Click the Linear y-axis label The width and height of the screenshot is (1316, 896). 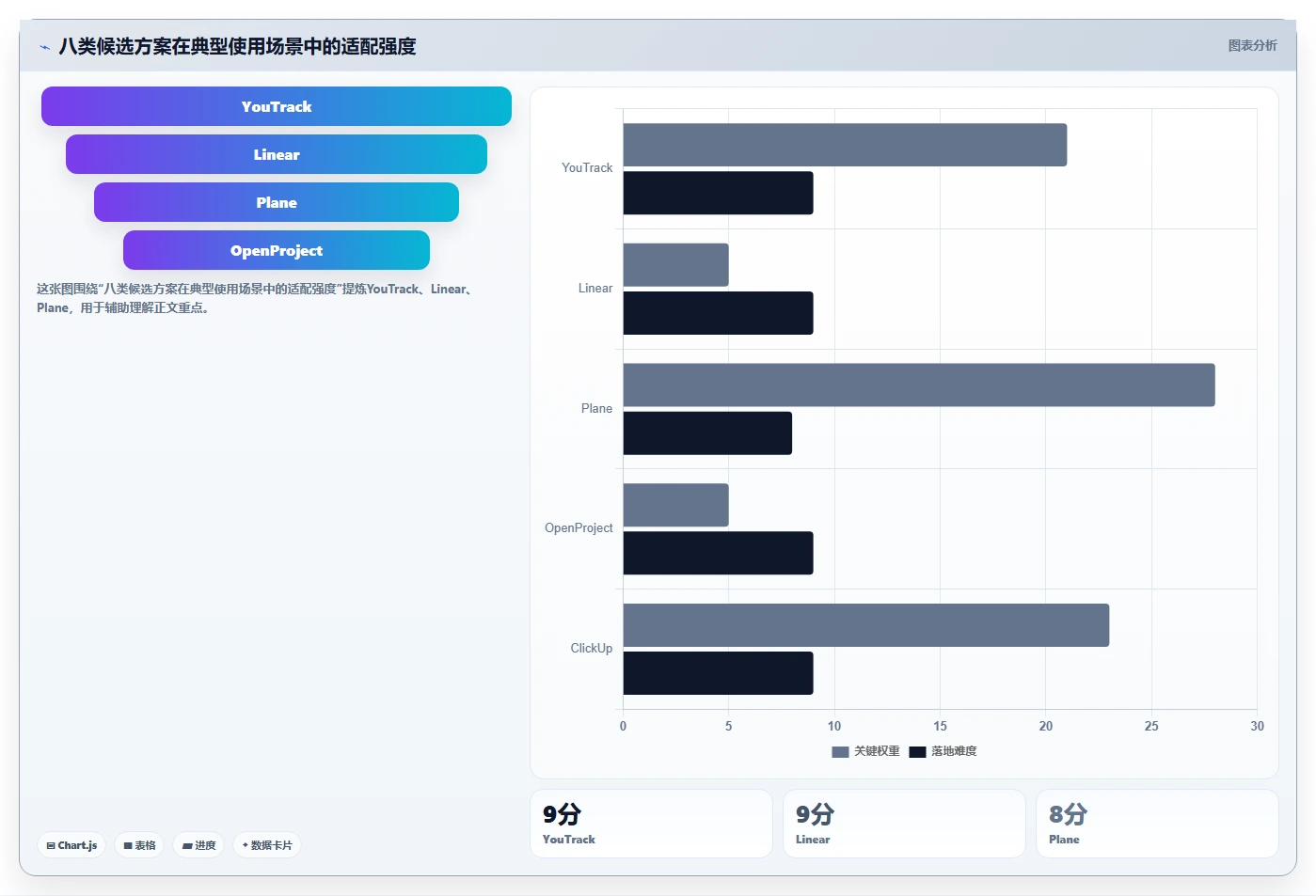(595, 288)
